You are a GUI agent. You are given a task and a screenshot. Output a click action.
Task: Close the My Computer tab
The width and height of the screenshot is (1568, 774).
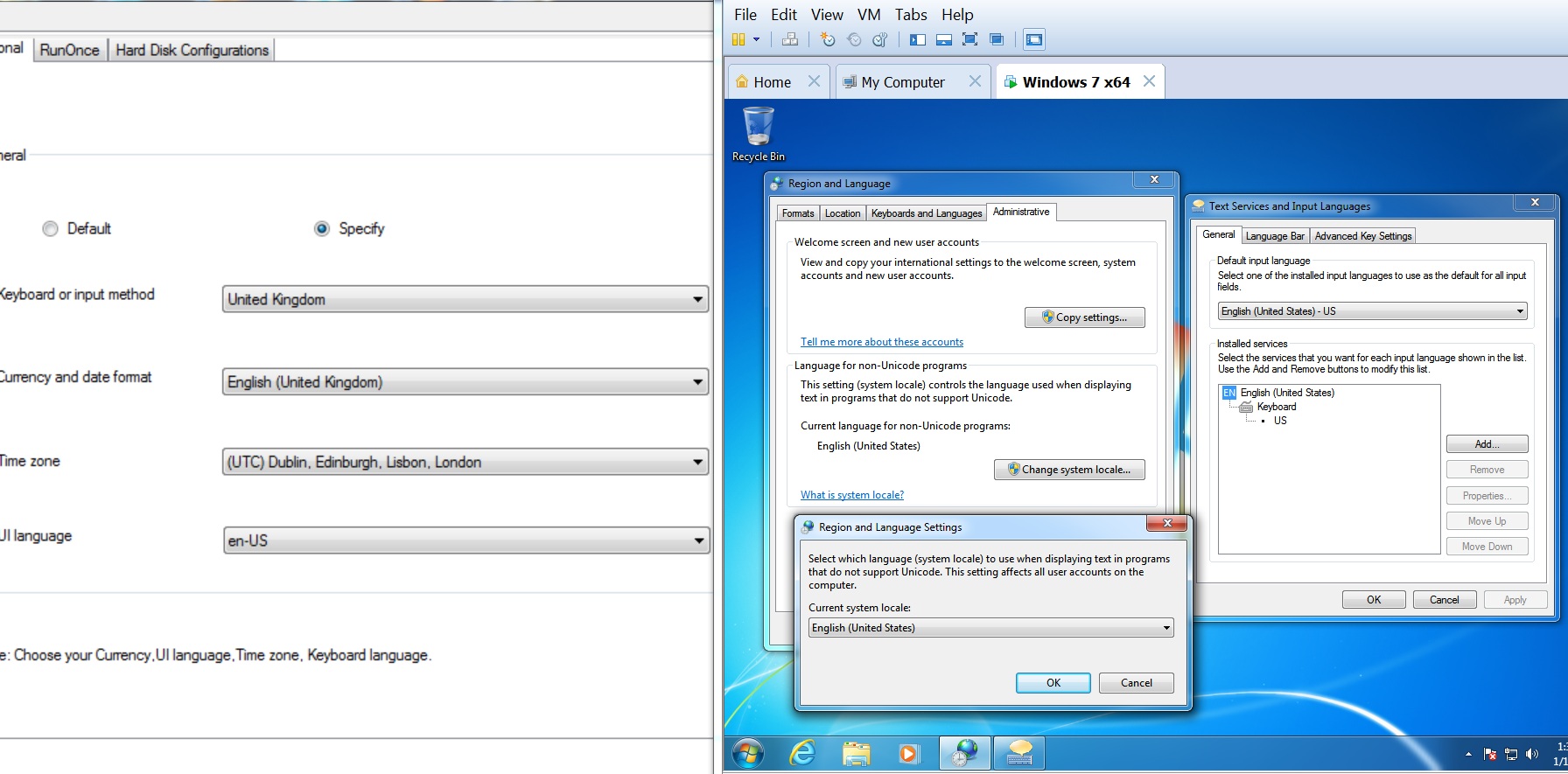(x=975, y=81)
